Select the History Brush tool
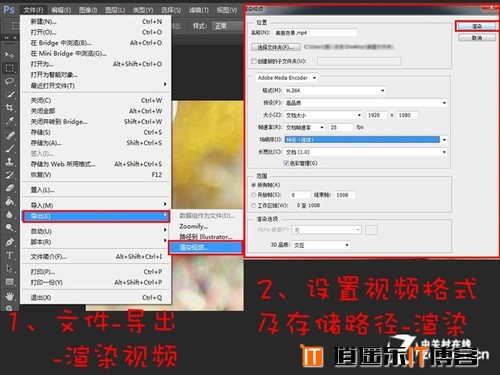The image size is (500, 375). 9,175
